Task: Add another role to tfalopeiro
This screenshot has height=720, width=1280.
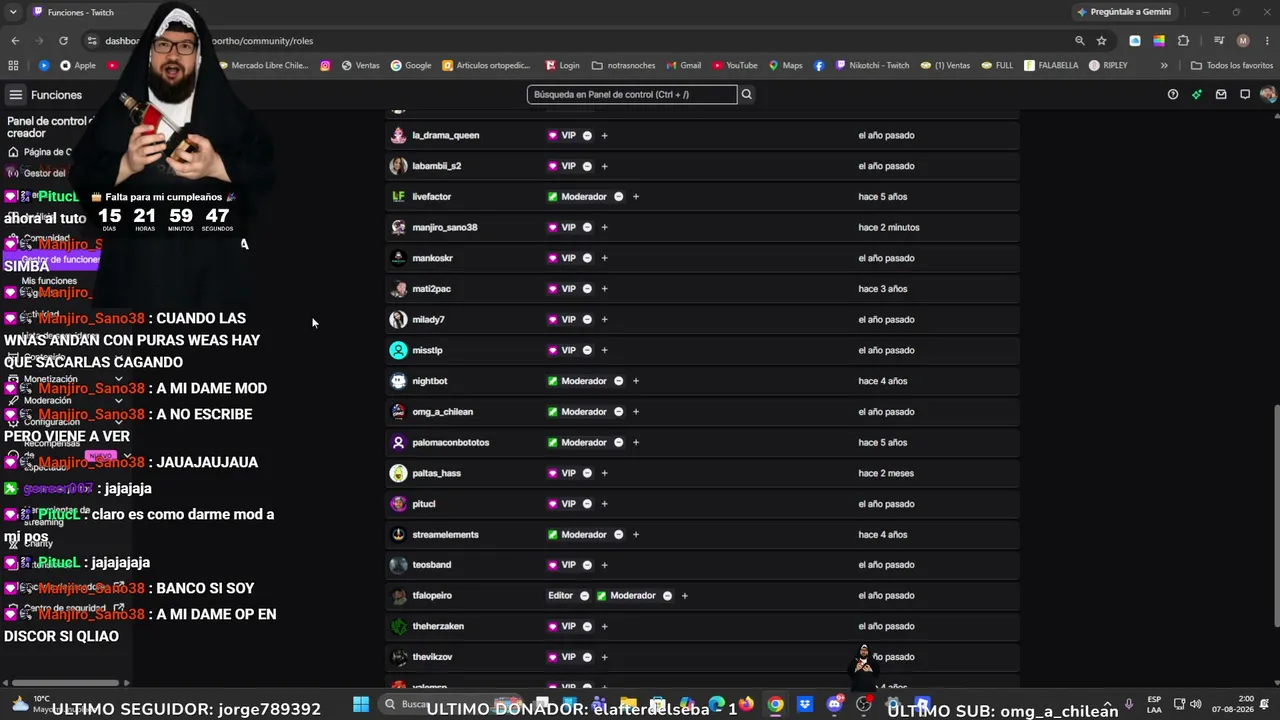Action: click(x=684, y=596)
